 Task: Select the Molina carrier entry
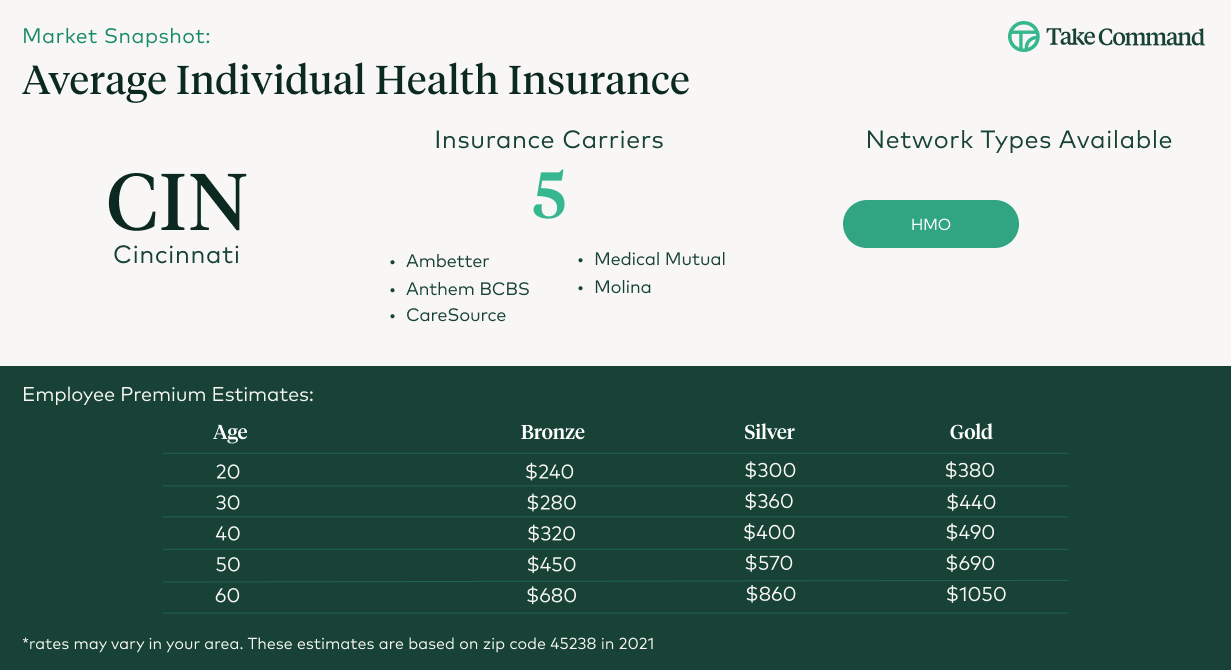coord(622,287)
